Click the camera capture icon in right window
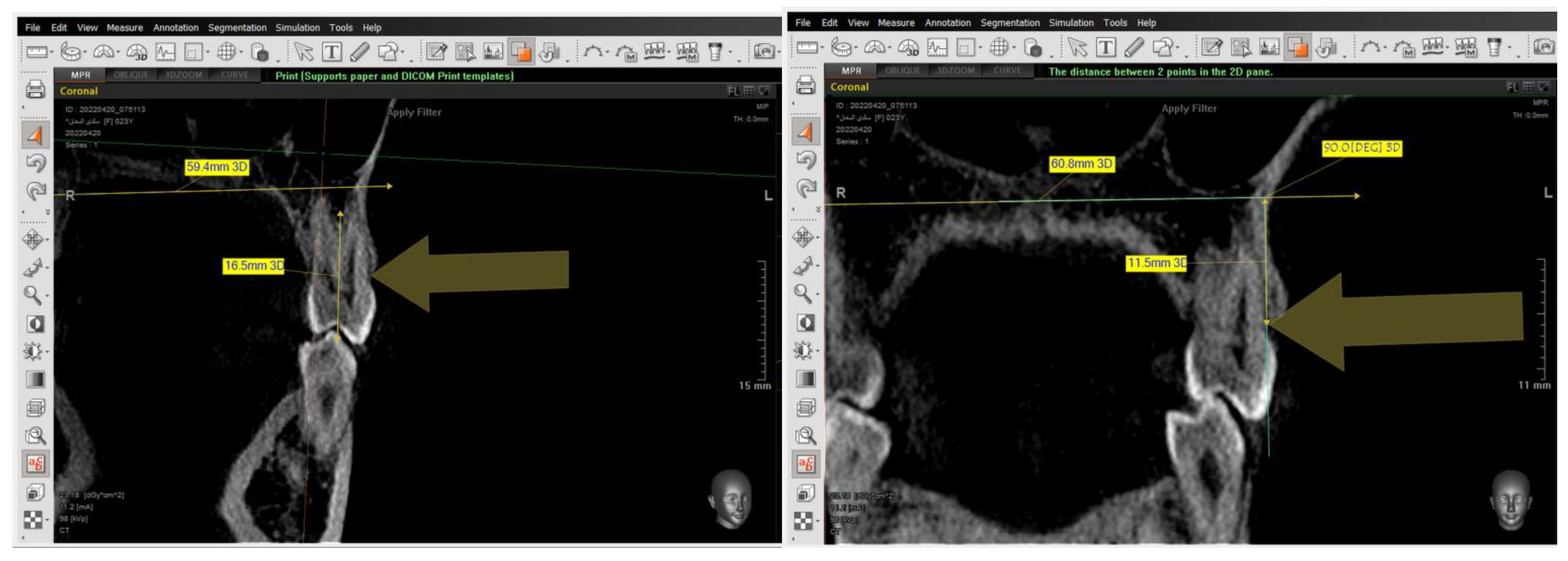 click(x=1544, y=47)
